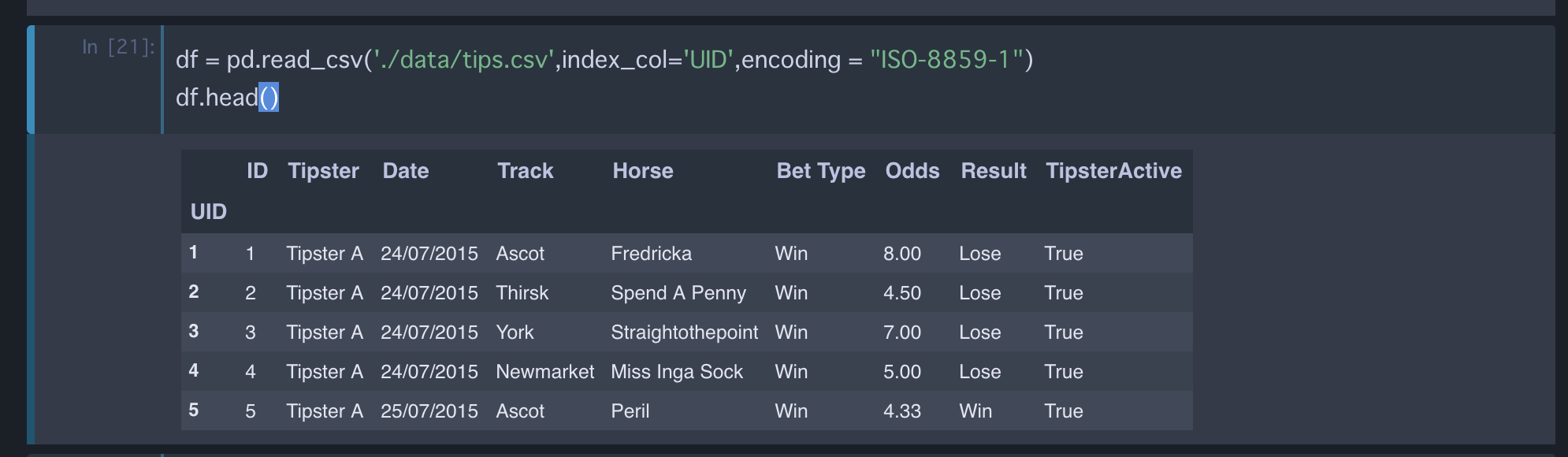The width and height of the screenshot is (1568, 457).
Task: Click the In [21] cell prompt
Action: (x=119, y=47)
